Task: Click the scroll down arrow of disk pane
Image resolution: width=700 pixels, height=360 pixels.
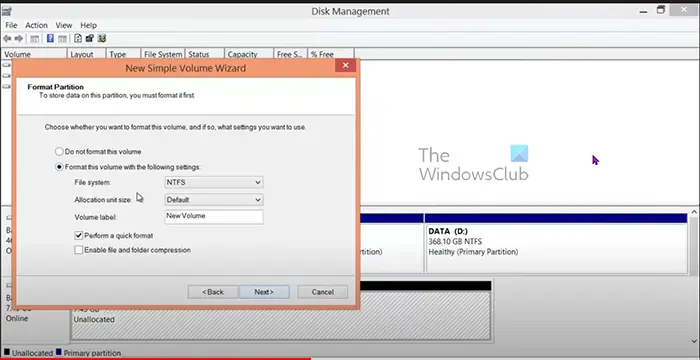Action: pyautogui.click(x=695, y=341)
